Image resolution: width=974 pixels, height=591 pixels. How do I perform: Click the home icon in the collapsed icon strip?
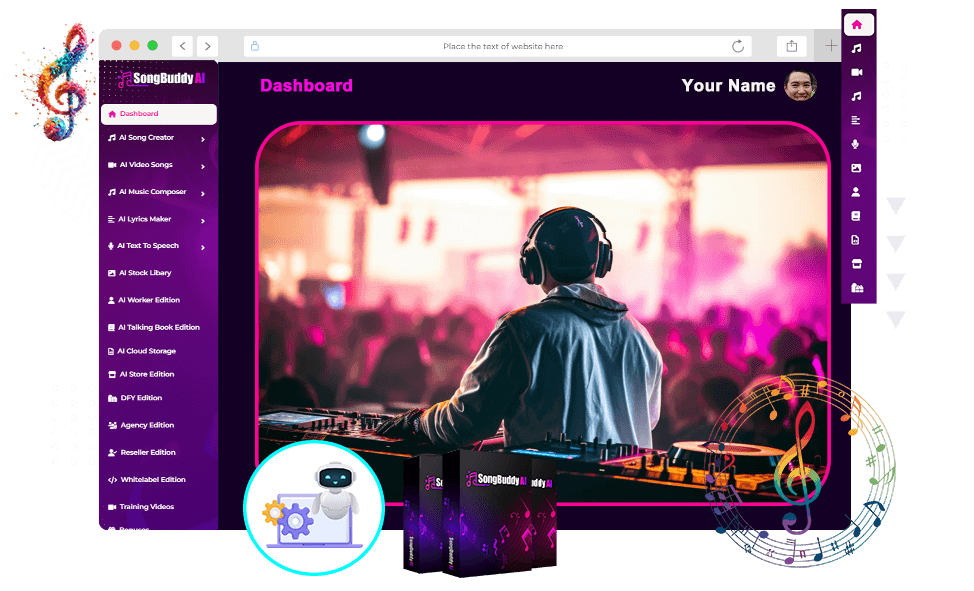click(x=857, y=25)
